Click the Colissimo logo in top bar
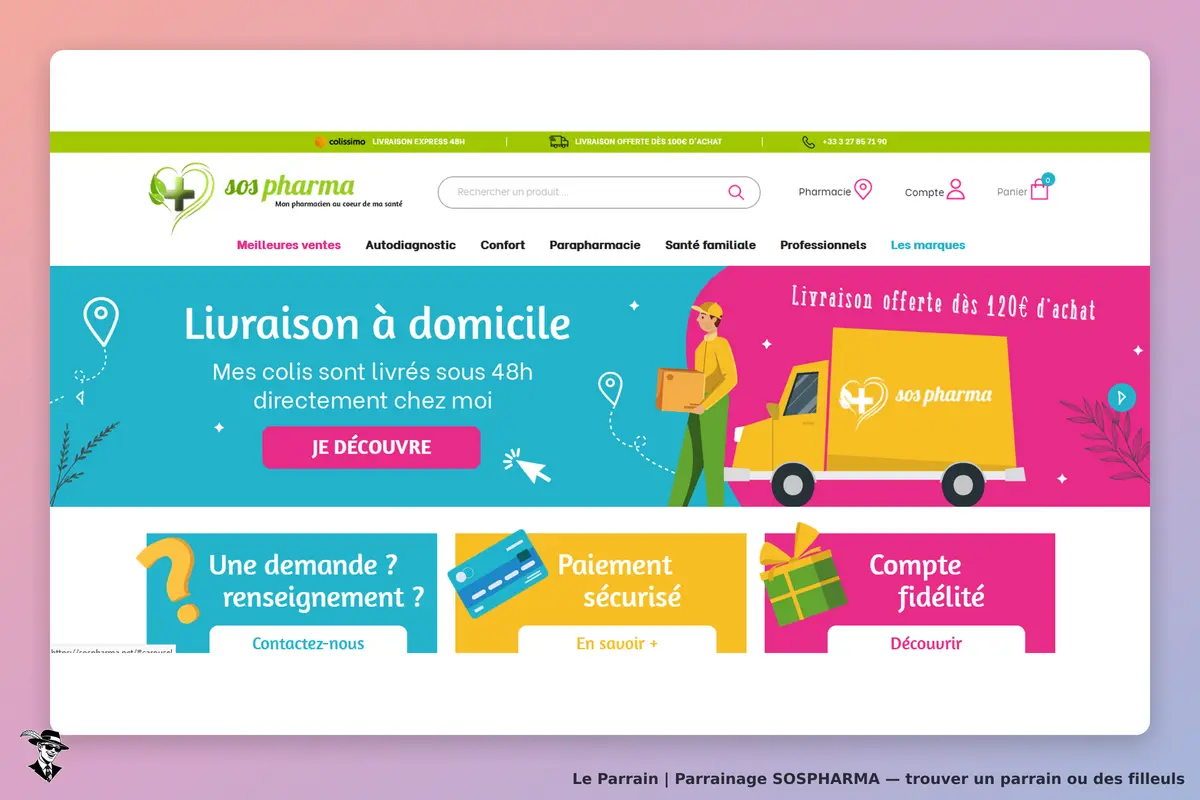 [x=340, y=142]
